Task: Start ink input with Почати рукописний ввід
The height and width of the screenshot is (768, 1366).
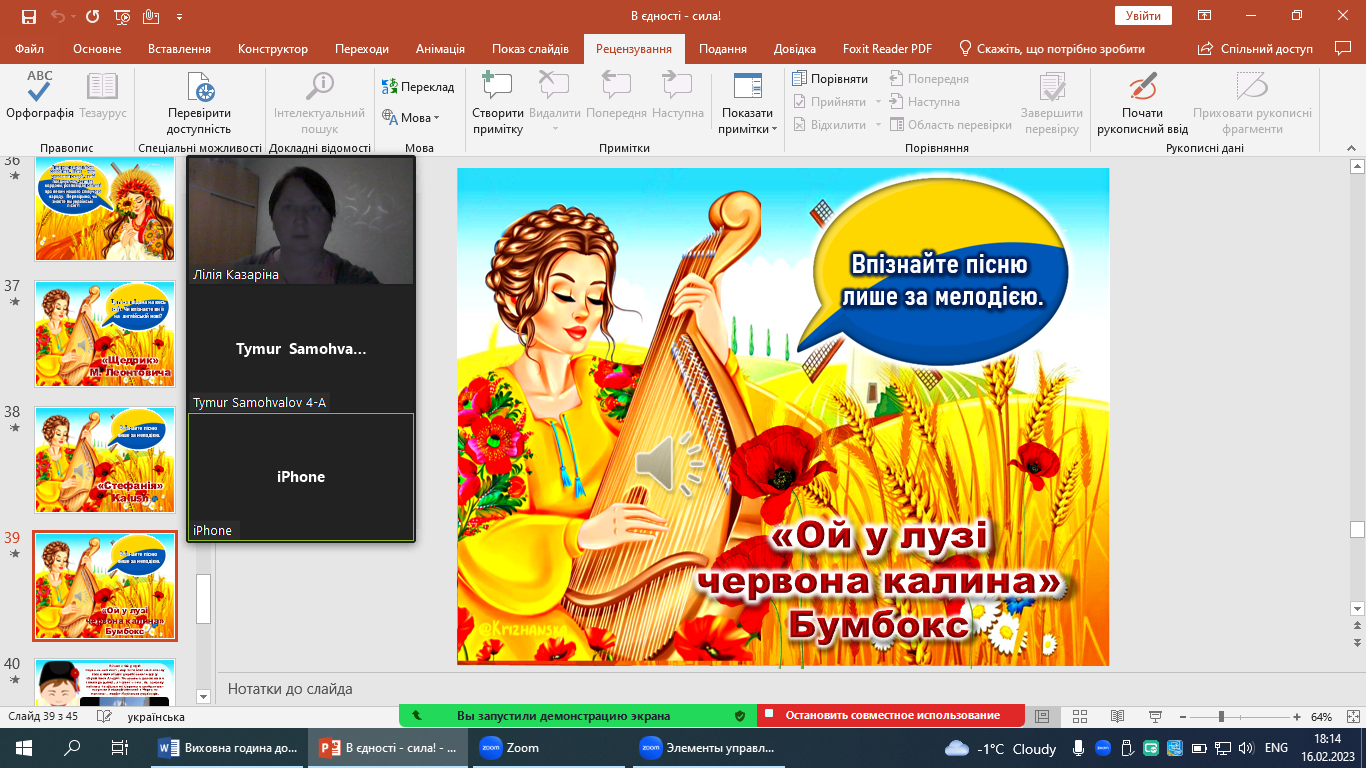Action: pyautogui.click(x=1142, y=103)
